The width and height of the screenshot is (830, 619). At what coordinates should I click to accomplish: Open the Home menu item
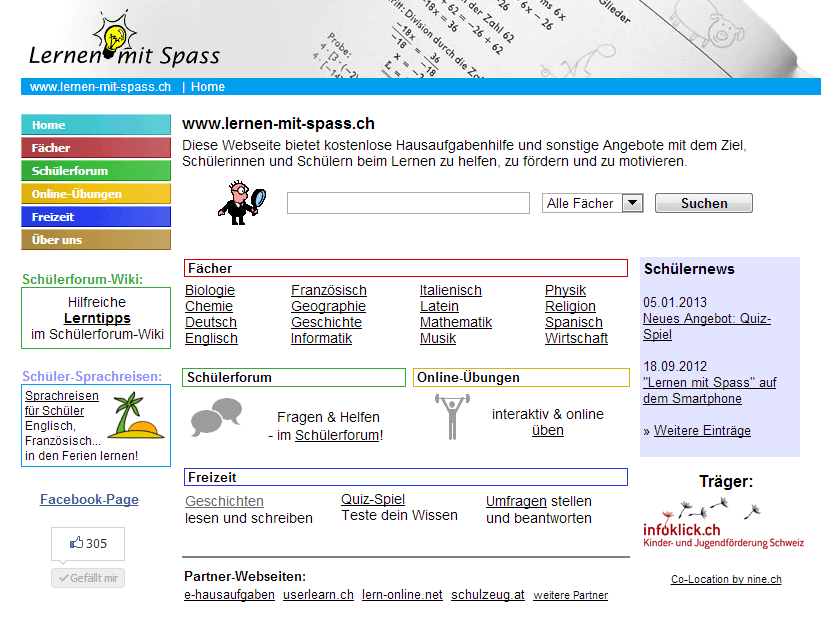(x=96, y=125)
